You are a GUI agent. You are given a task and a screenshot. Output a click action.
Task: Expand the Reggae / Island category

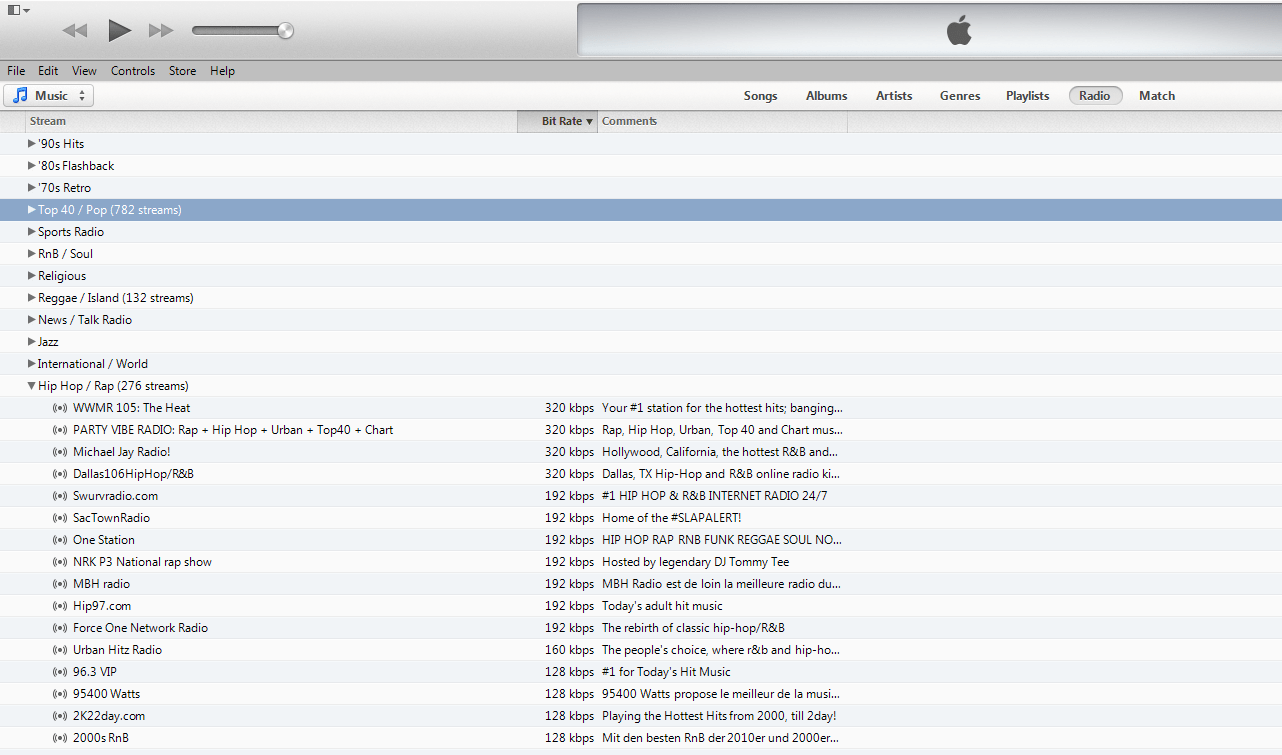click(x=32, y=298)
